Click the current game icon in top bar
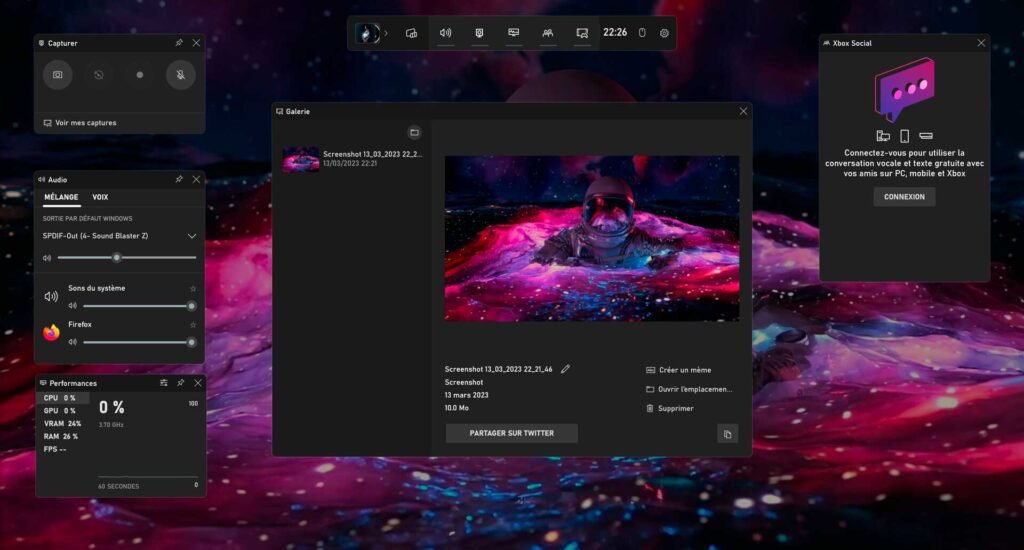This screenshot has height=550, width=1024. [x=368, y=33]
